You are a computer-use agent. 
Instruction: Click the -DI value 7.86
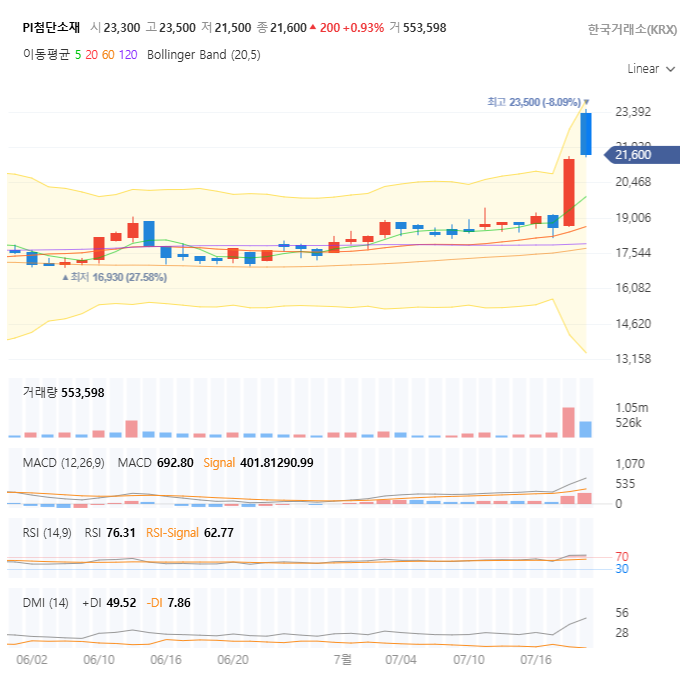[x=179, y=603]
